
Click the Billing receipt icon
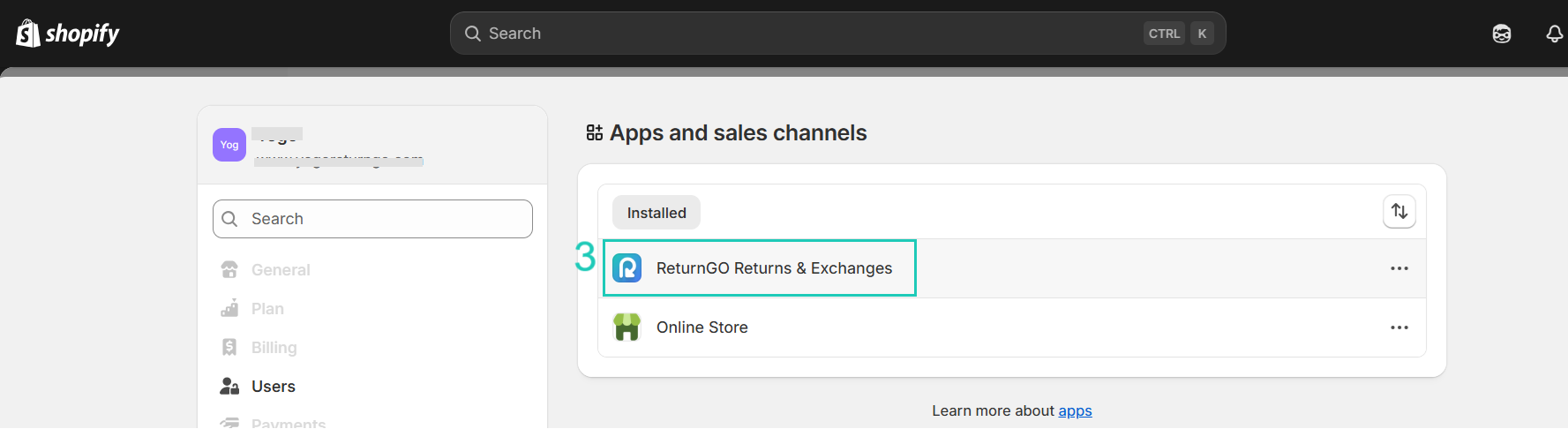tap(229, 347)
